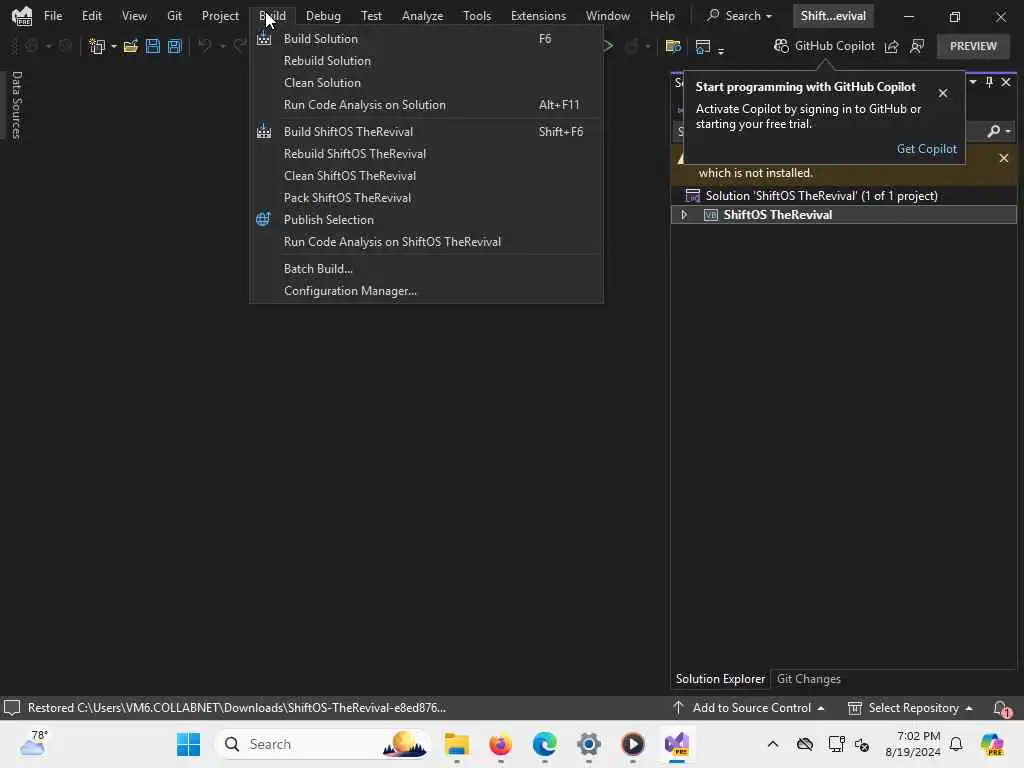Image resolution: width=1024 pixels, height=768 pixels.
Task: Close the Solution Explorer panel
Action: click(1006, 82)
